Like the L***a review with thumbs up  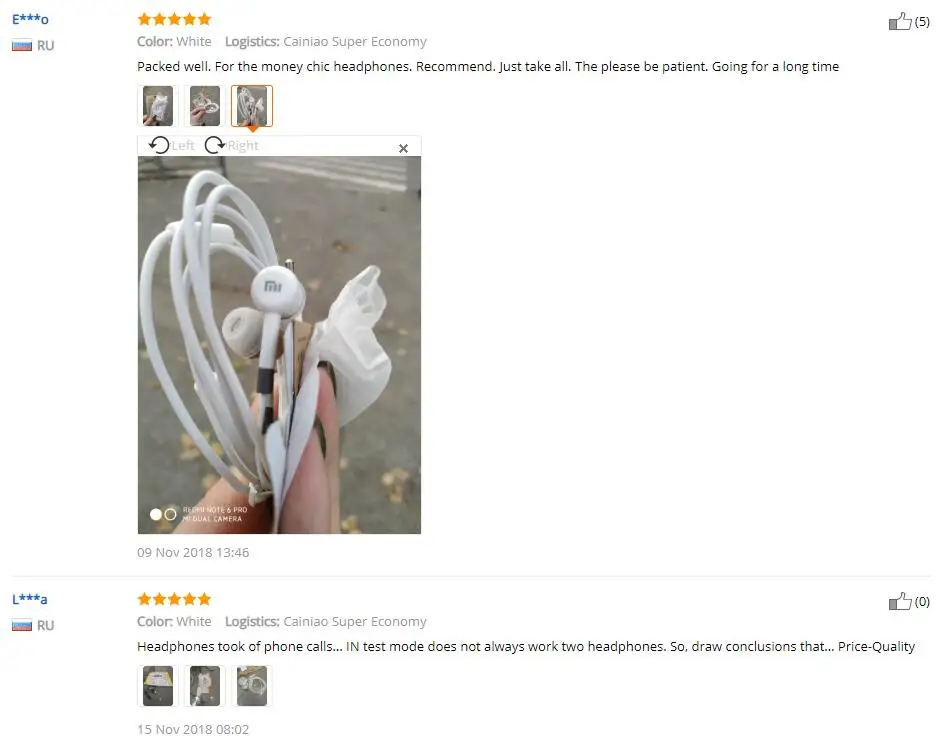(x=900, y=601)
